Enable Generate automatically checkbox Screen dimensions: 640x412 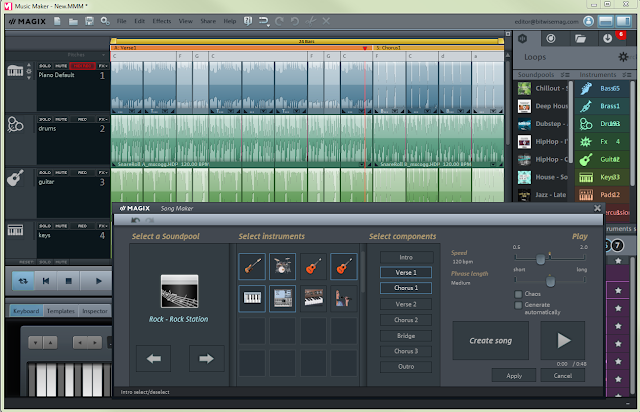pyautogui.click(x=517, y=304)
